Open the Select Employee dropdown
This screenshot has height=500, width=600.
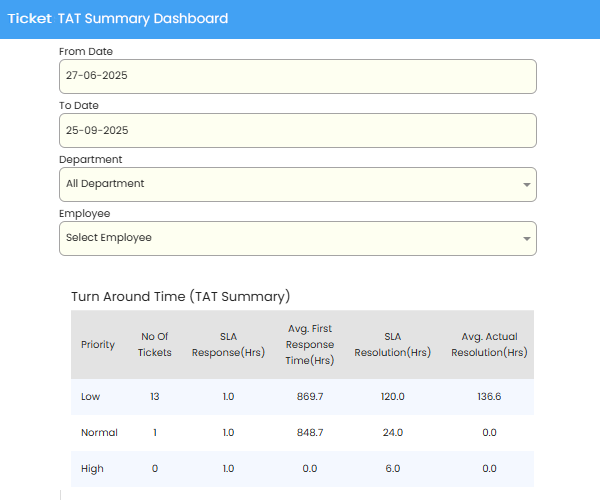(x=298, y=238)
